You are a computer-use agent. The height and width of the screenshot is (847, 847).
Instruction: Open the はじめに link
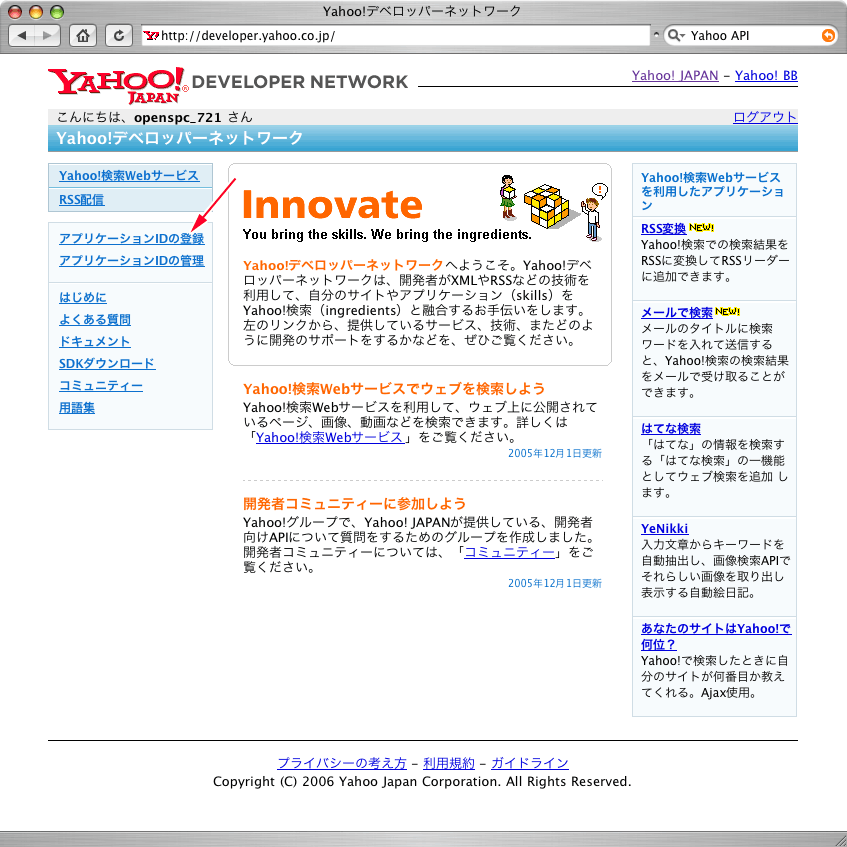pyautogui.click(x=83, y=298)
